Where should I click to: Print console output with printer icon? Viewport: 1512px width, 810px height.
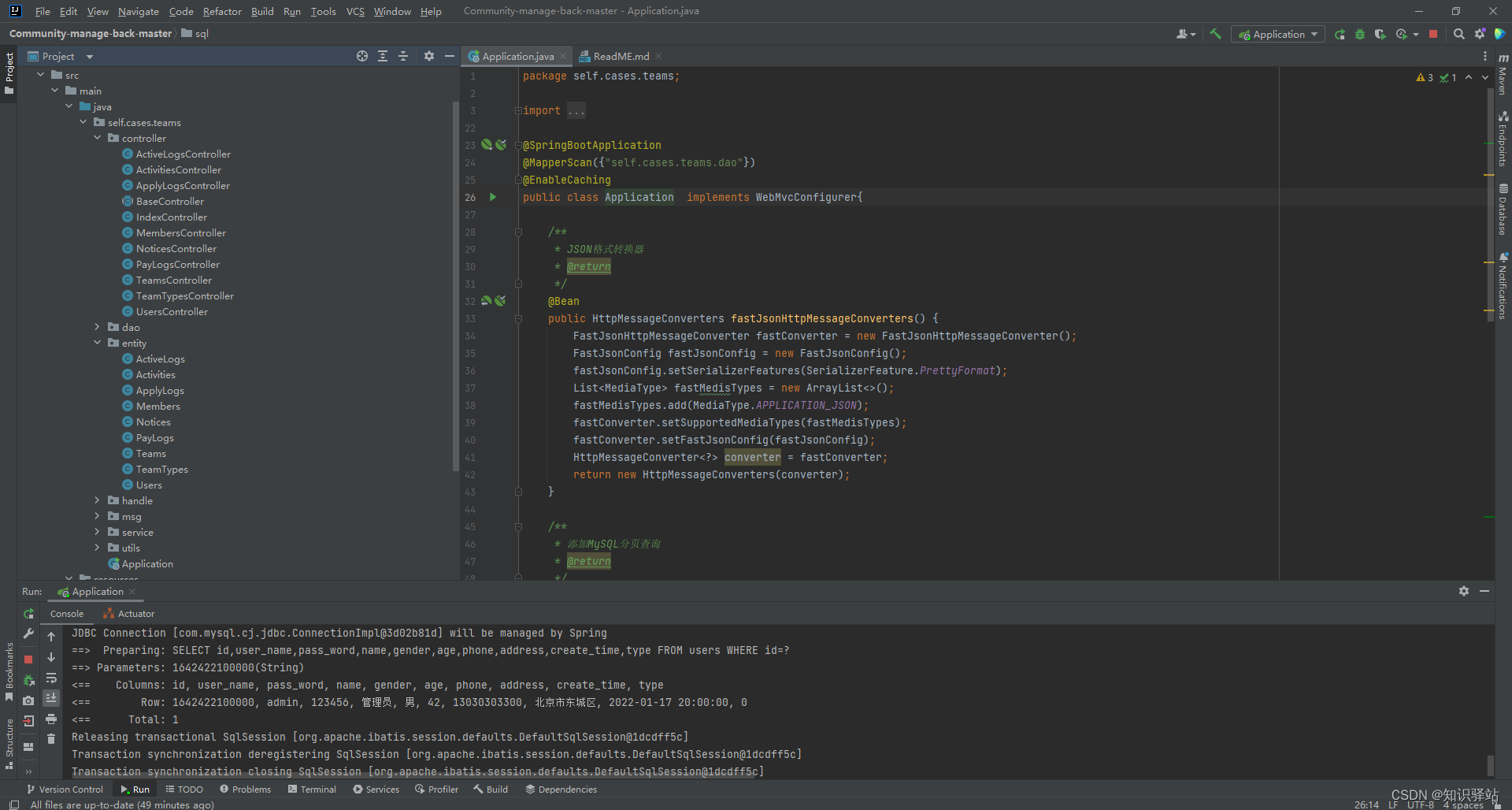tap(51, 719)
